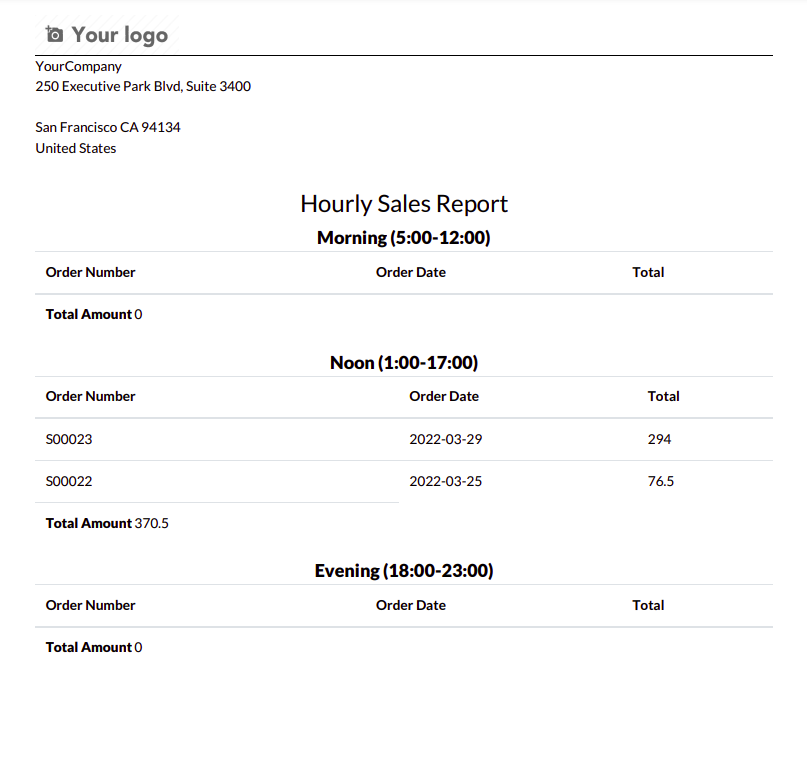Click the Evening (18:00-23:00) section heading

click(403, 571)
